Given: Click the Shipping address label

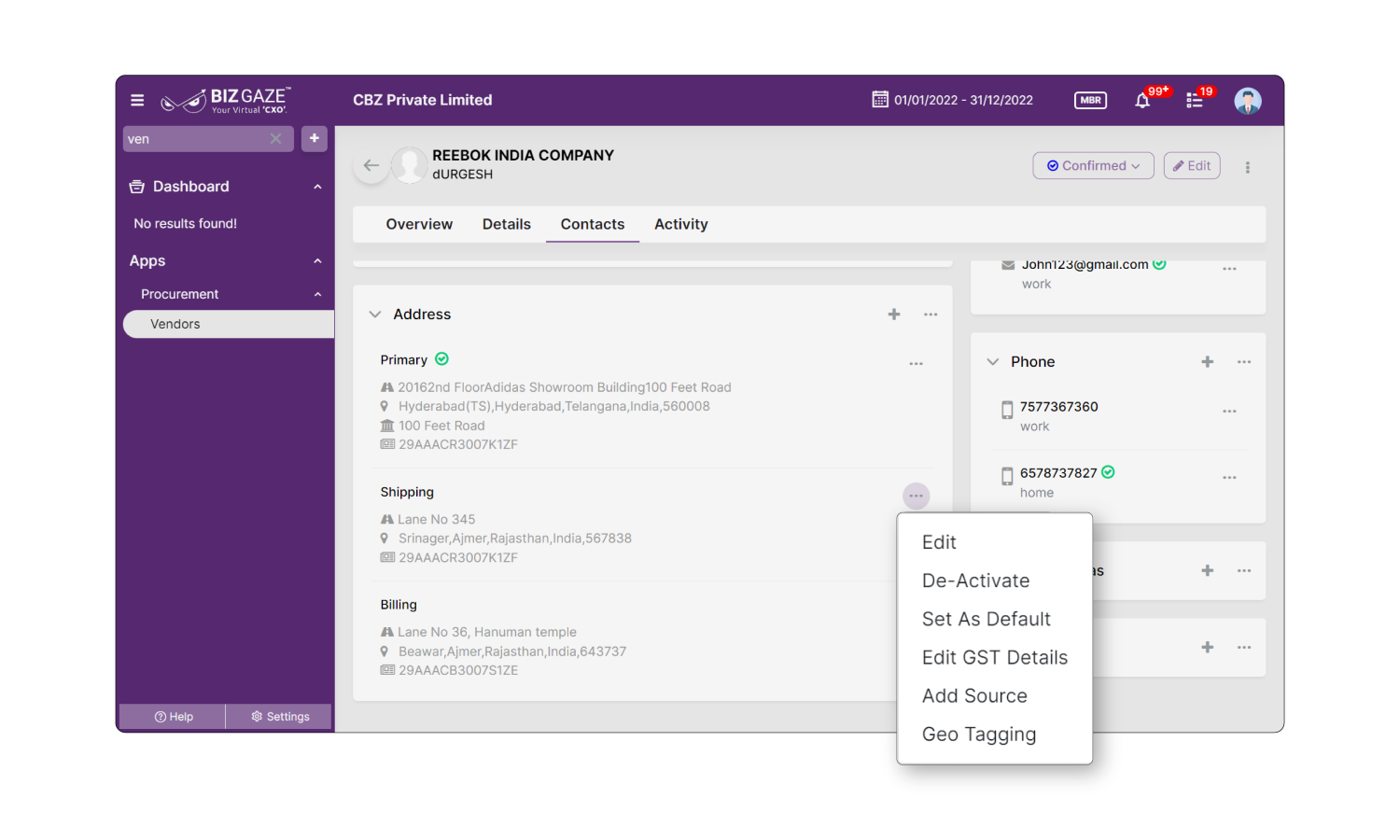Looking at the screenshot, I should [x=407, y=492].
